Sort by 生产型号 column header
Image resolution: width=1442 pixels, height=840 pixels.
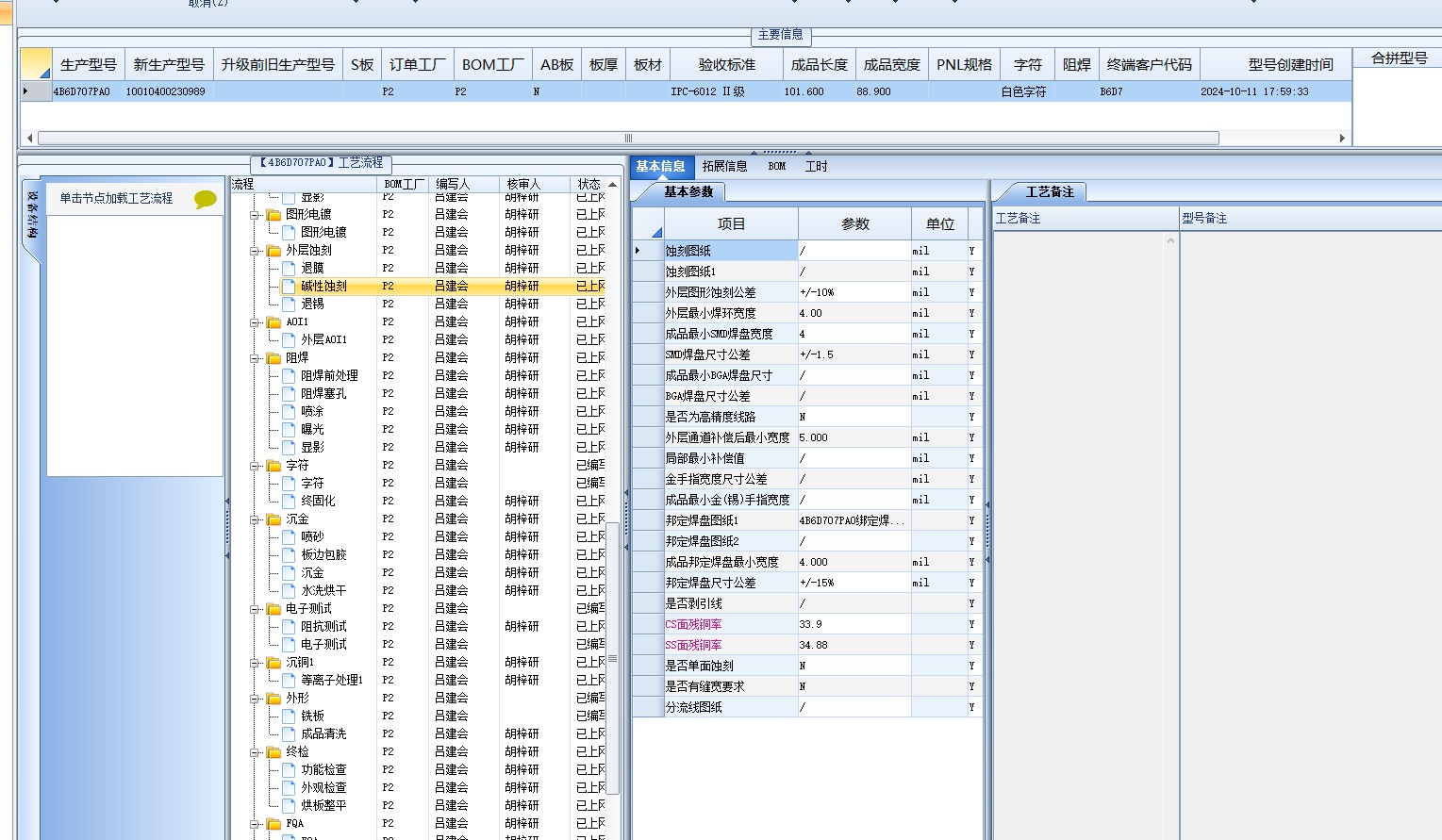pos(89,65)
